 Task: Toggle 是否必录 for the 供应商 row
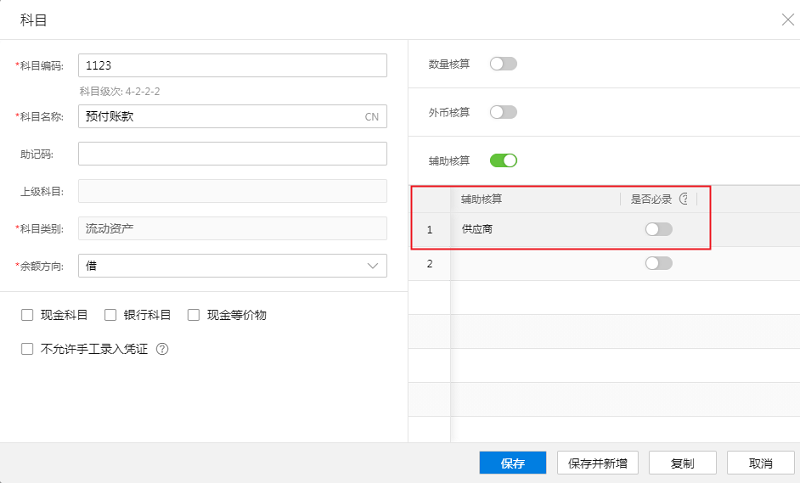tap(658, 229)
